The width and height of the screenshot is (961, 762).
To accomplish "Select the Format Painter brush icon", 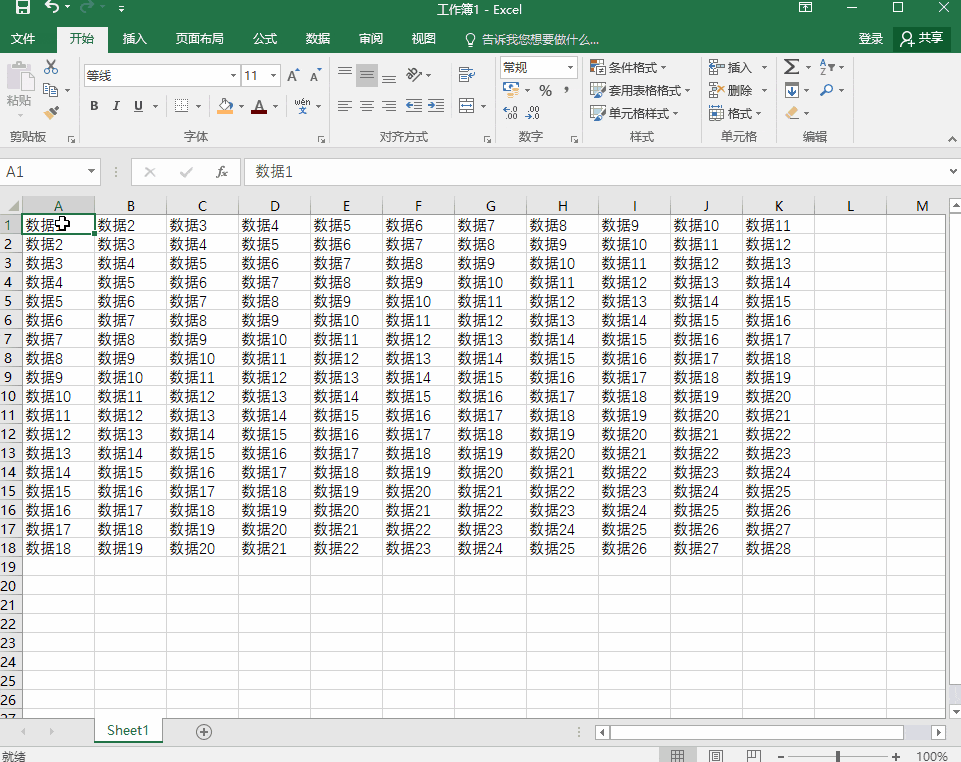I will click(51, 113).
